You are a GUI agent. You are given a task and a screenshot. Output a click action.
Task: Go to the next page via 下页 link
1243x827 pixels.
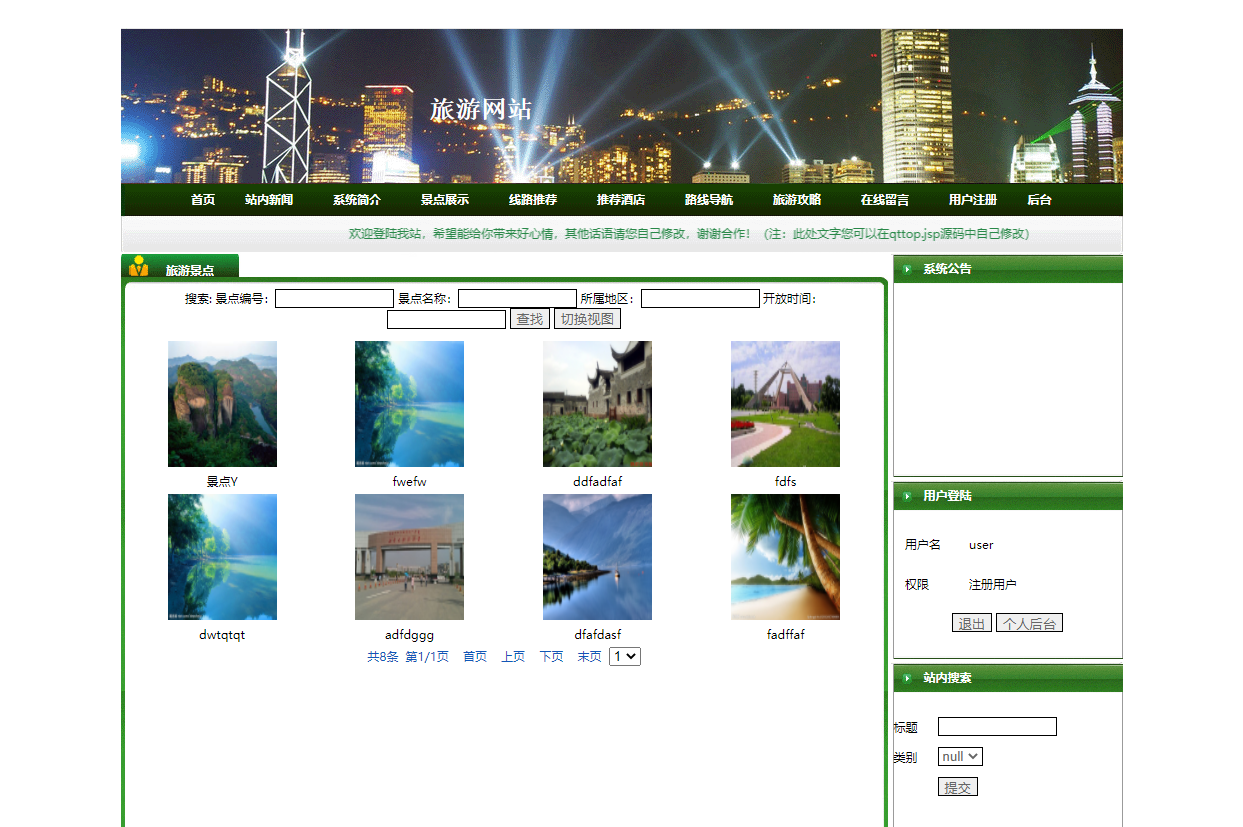tap(551, 656)
